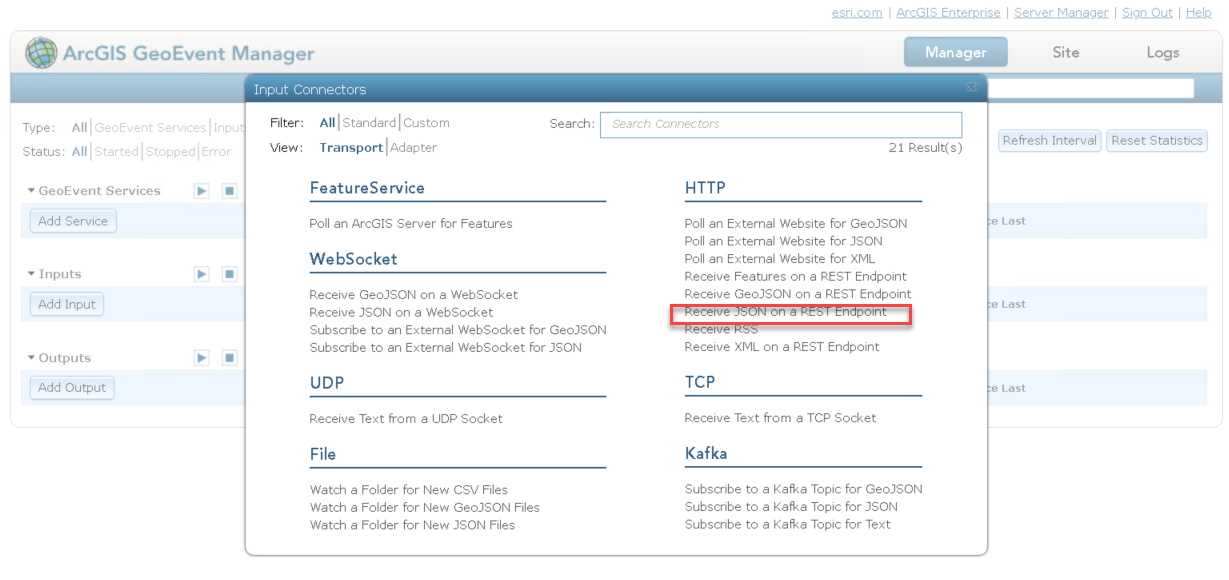
Task: Set Type filter to GeoEvent Services
Action: pos(151,128)
